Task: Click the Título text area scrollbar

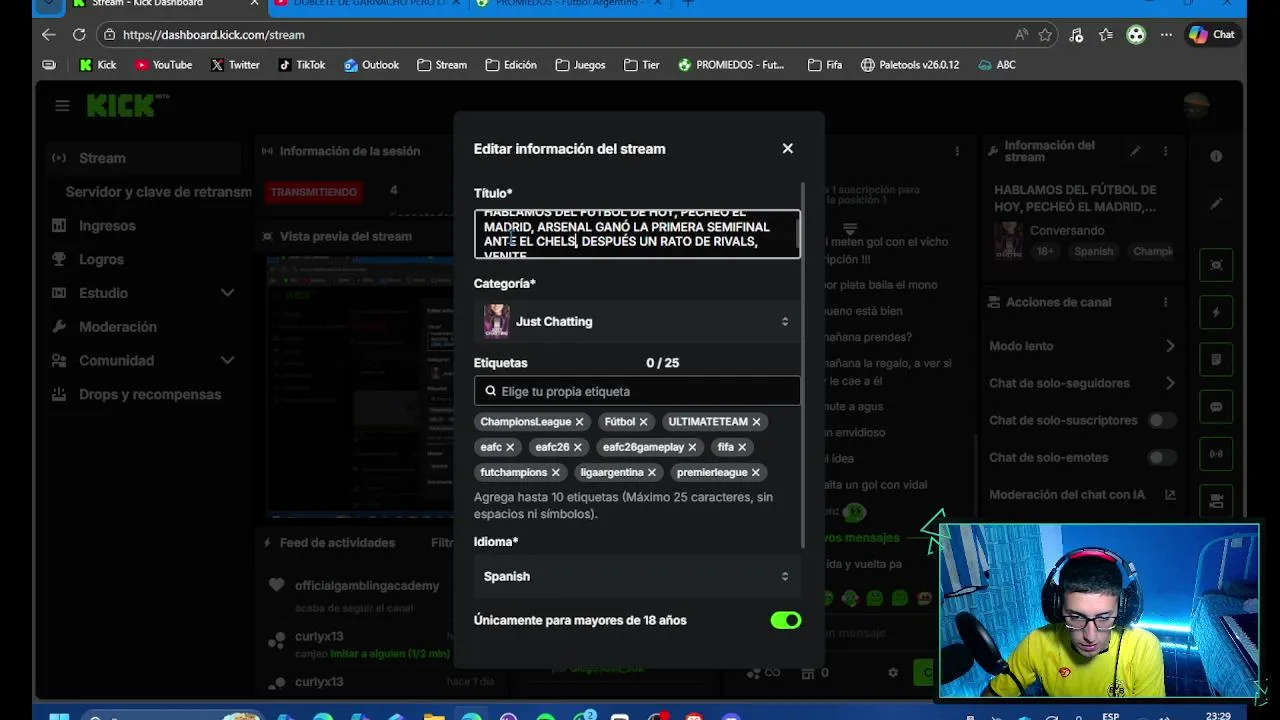Action: click(797, 234)
